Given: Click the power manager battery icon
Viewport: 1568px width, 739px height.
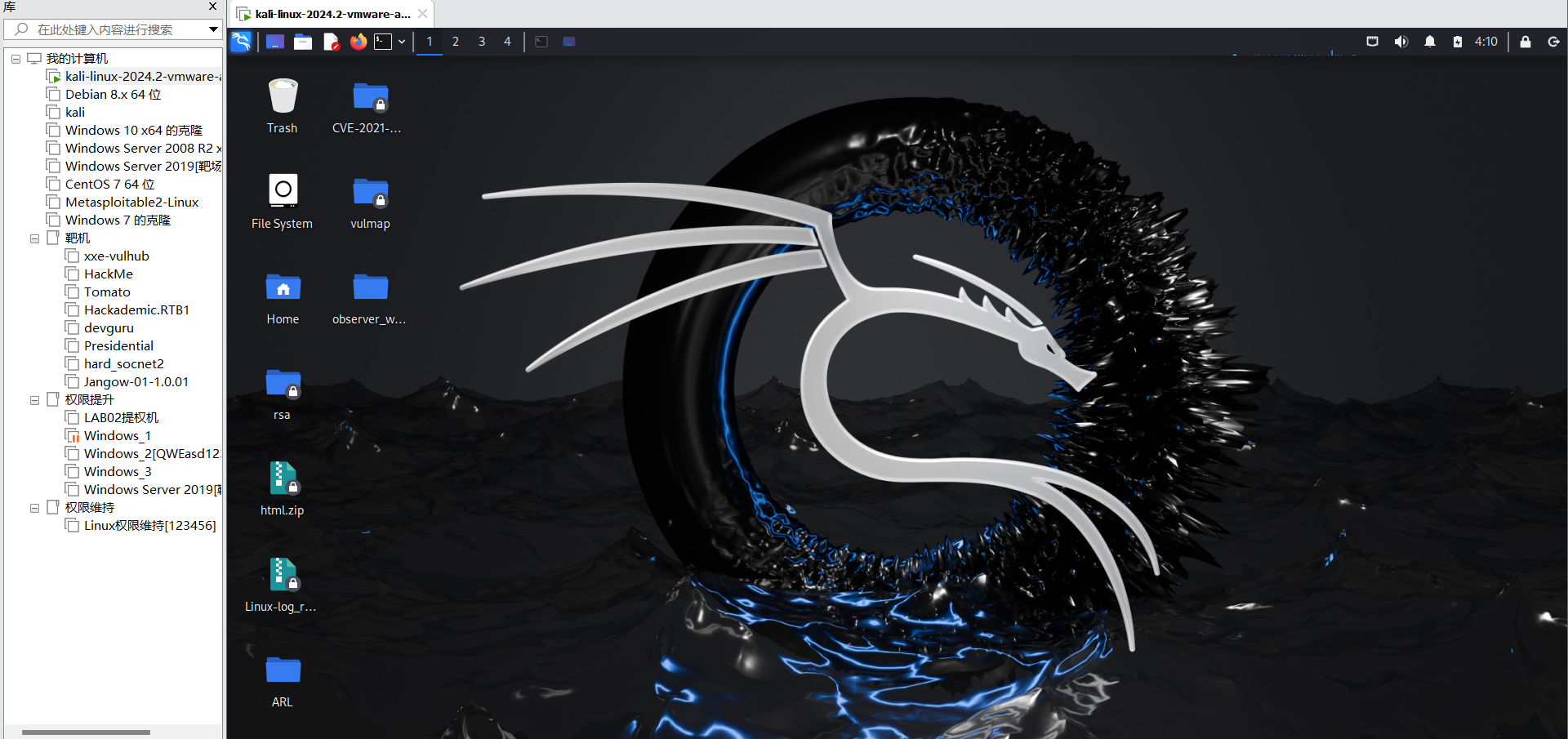Looking at the screenshot, I should point(1458,42).
